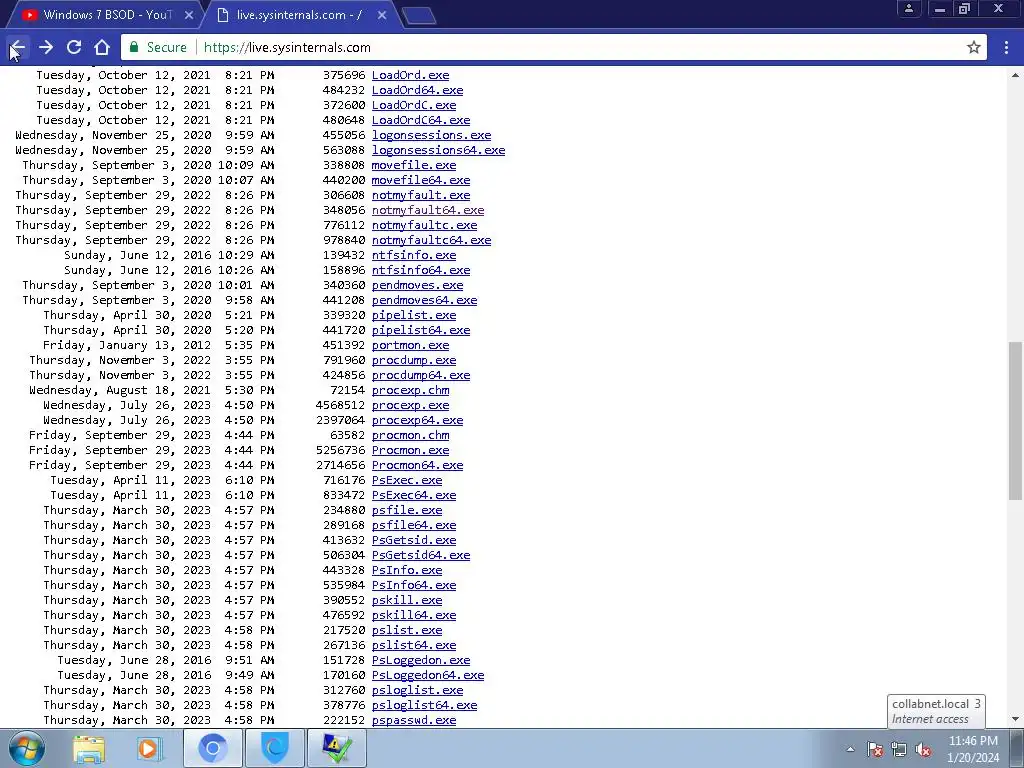1024x768 pixels.
Task: Click the date text 'Friday, January 13, 2012'
Action: [x=127, y=345]
